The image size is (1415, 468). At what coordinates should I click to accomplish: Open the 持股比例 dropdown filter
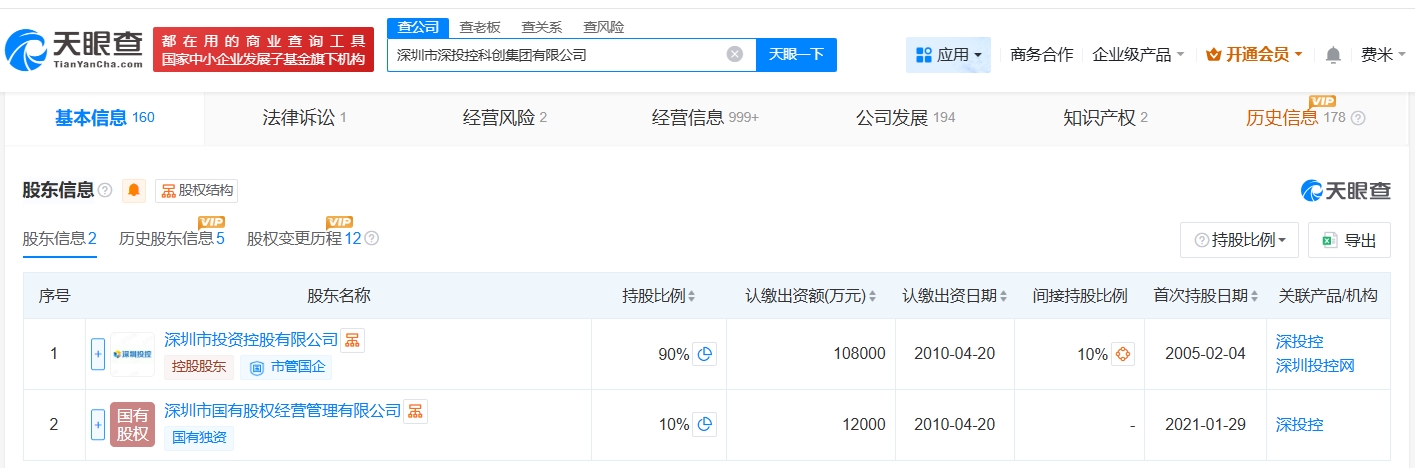point(1239,240)
